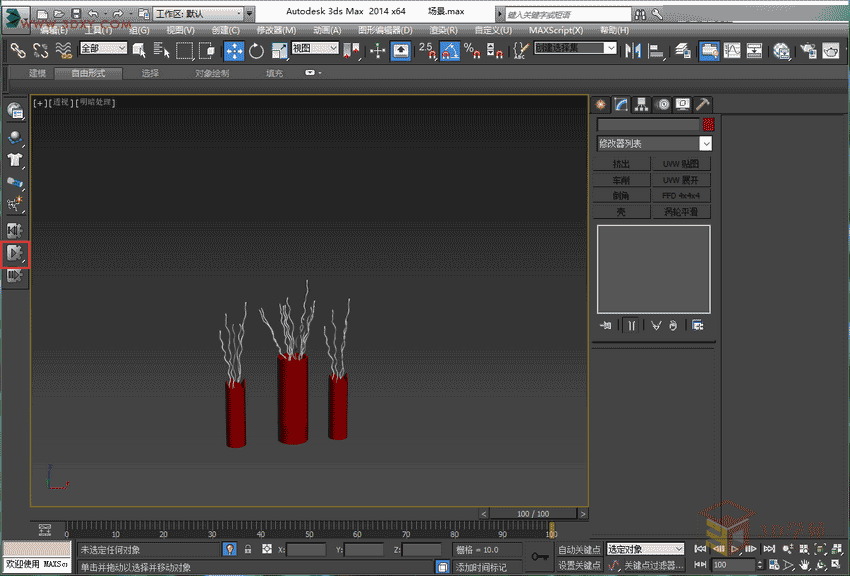Switch to the Hierarchy panel tab
This screenshot has width=850, height=576.
click(642, 104)
